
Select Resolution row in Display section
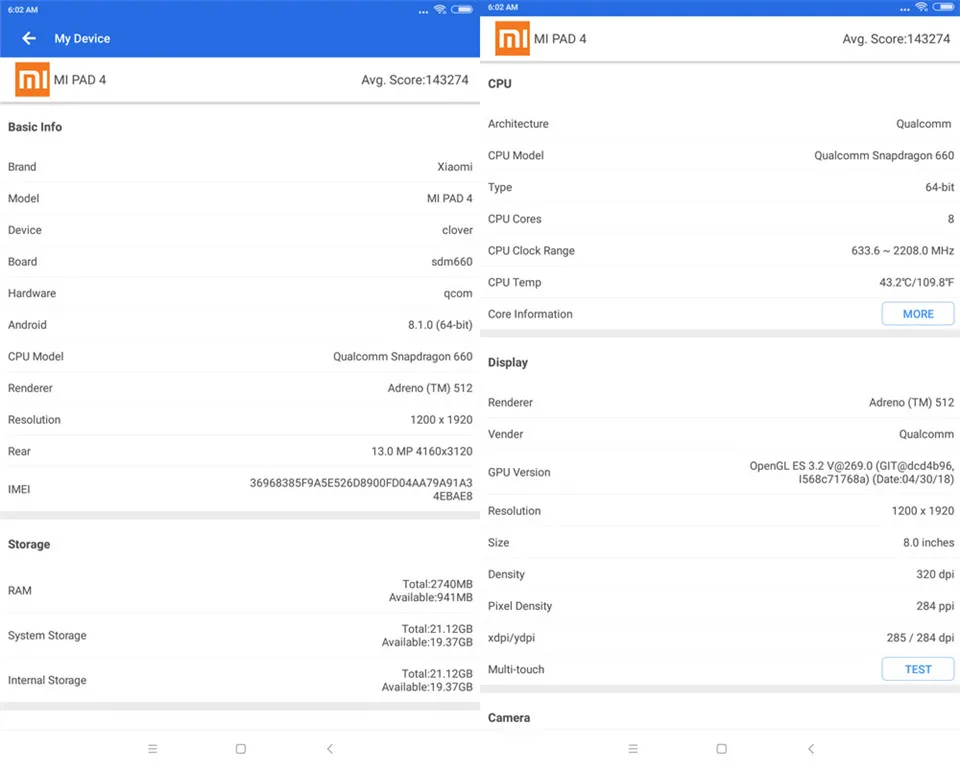[720, 511]
